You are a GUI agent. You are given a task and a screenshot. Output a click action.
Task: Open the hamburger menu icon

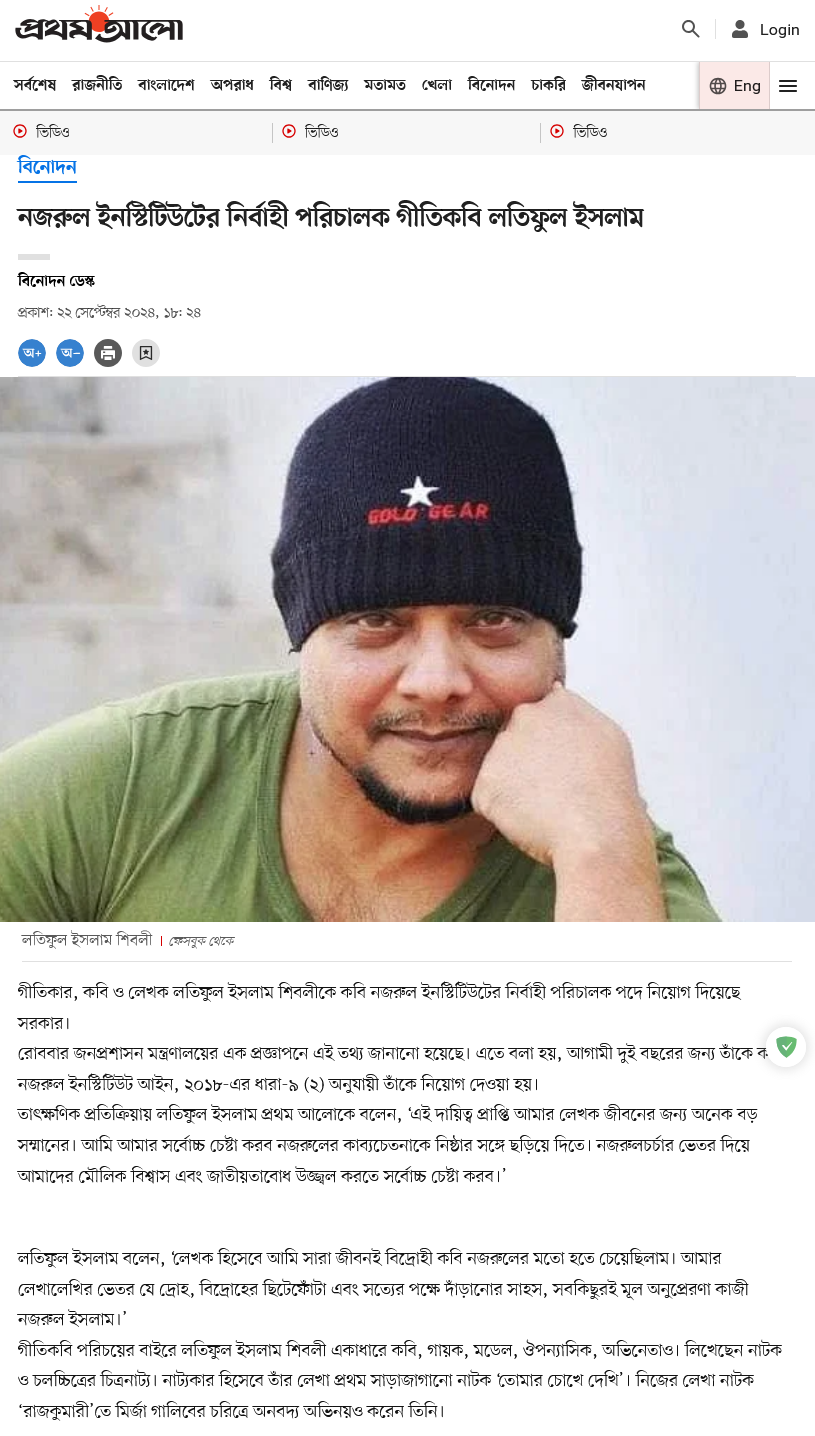788,86
